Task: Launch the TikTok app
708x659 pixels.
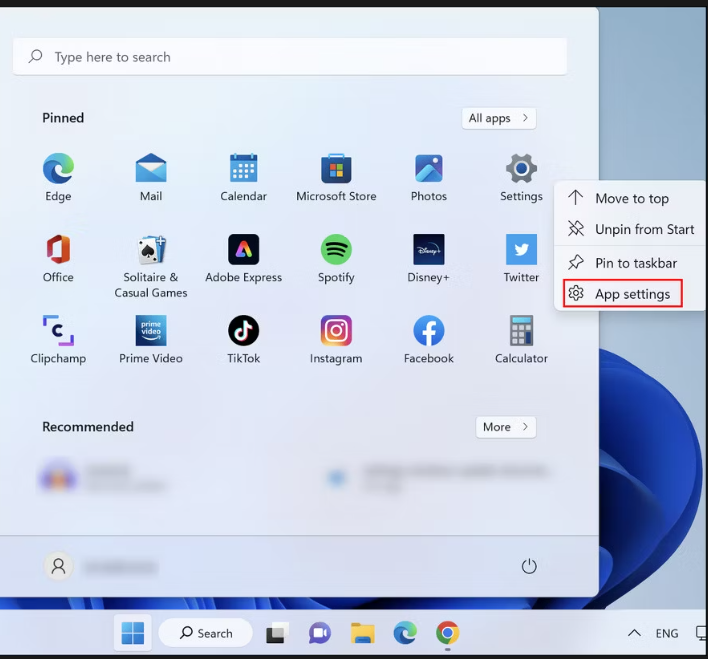Action: pos(243,340)
